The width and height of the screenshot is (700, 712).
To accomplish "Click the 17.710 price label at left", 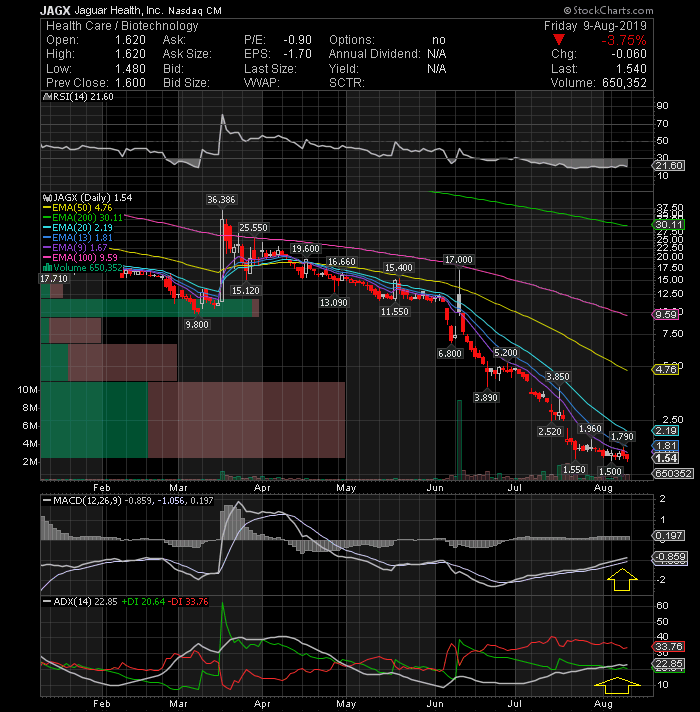I will pos(54,279).
